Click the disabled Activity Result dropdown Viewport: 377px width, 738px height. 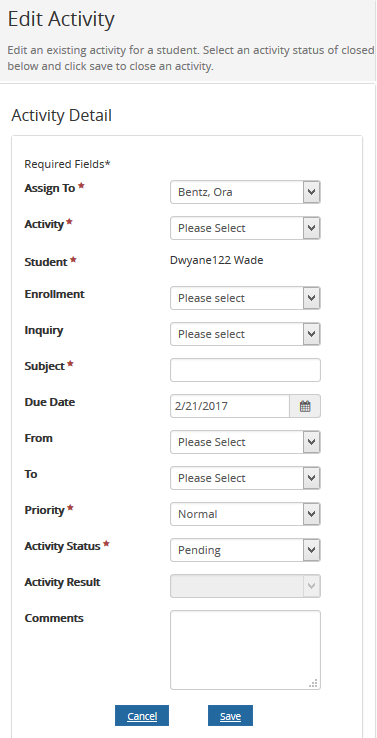(245, 586)
